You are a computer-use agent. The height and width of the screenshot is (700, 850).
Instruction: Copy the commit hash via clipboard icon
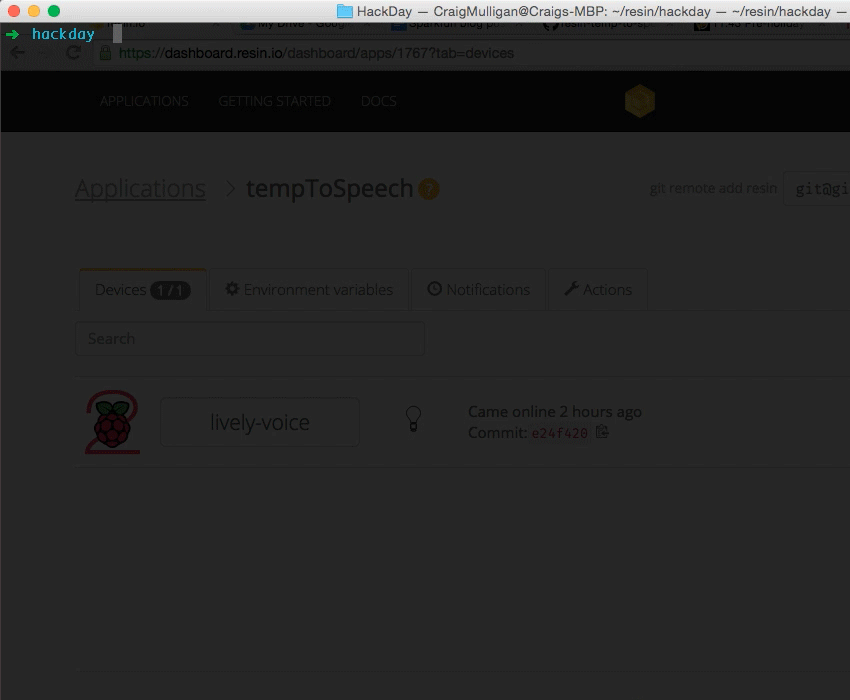(602, 432)
